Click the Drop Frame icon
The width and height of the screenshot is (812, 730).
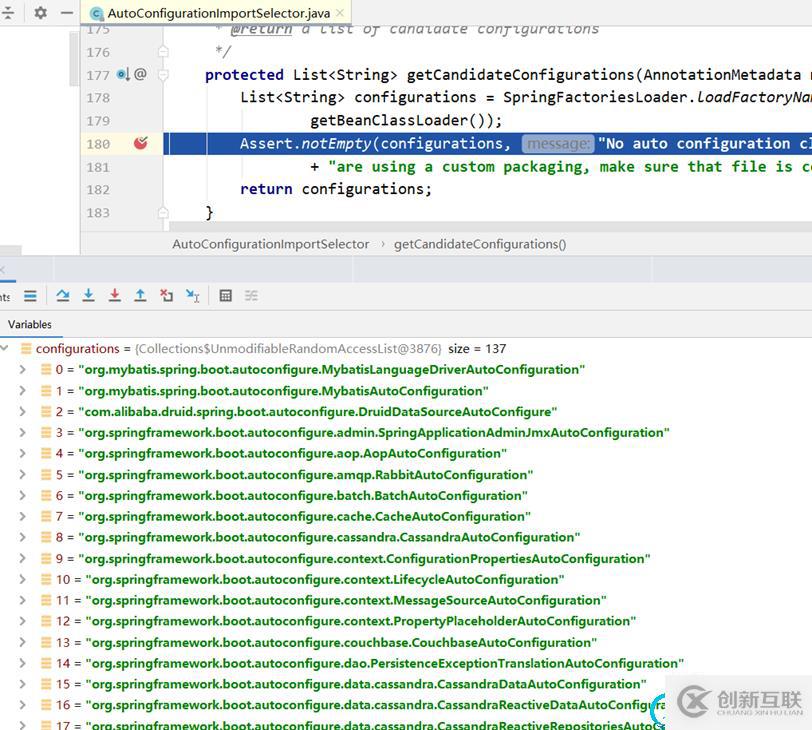pos(166,295)
